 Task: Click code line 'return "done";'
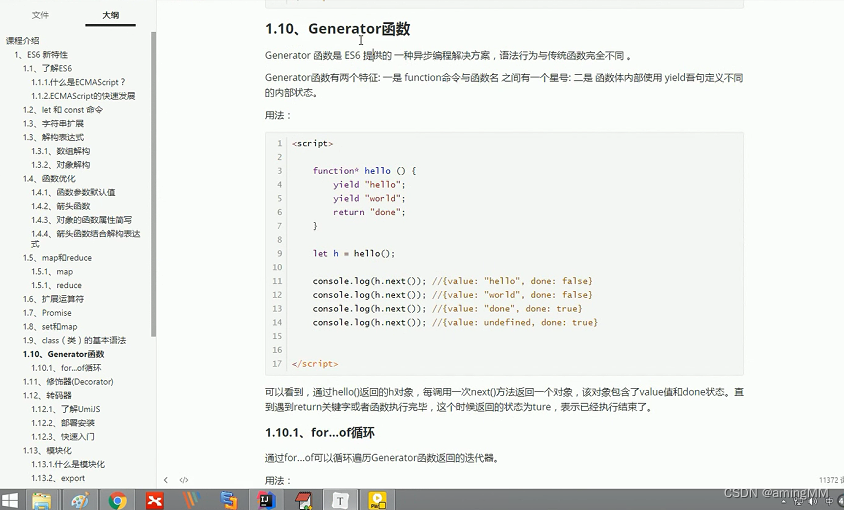coord(369,212)
